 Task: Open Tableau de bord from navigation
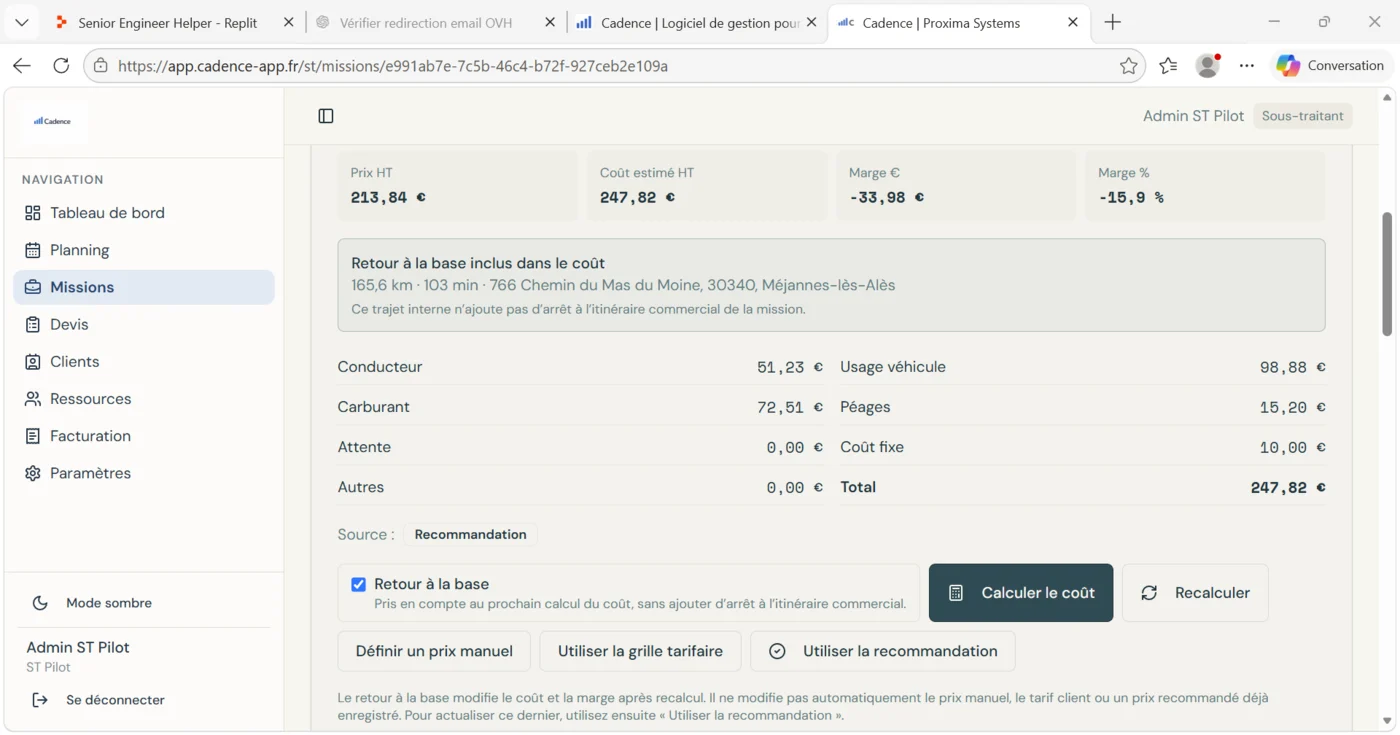(144, 213)
